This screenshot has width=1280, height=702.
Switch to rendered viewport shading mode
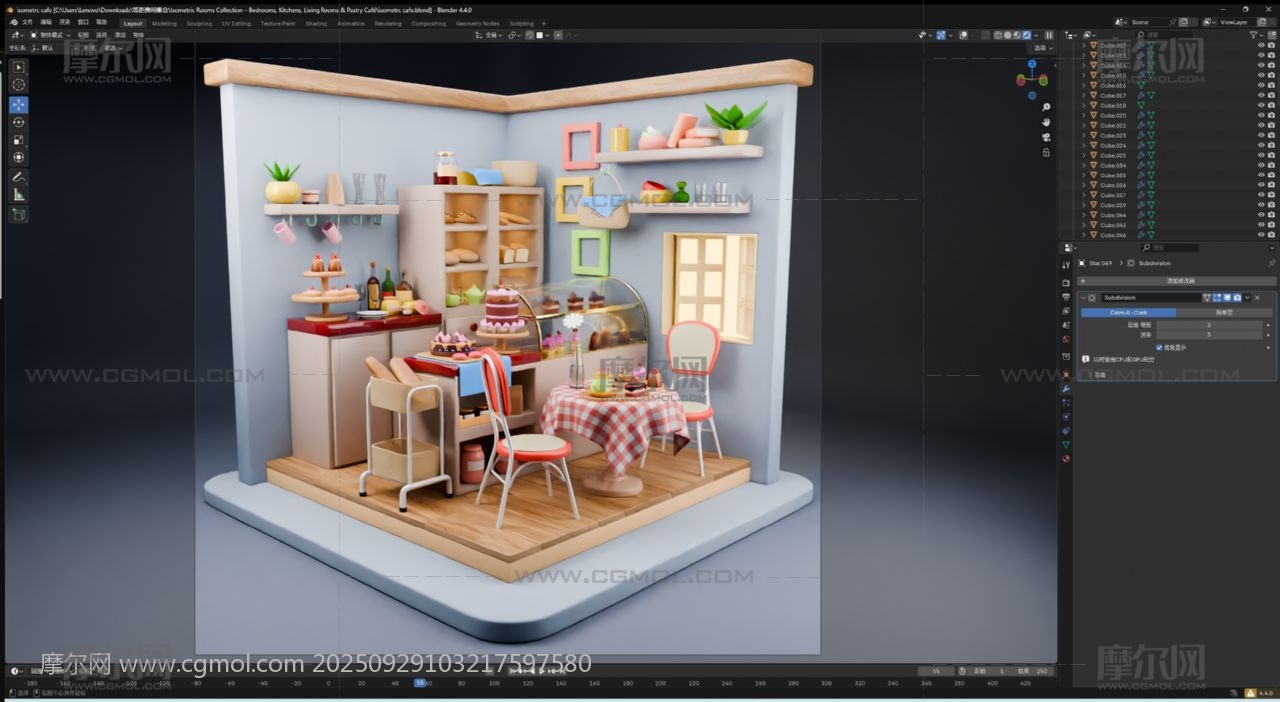(x=1026, y=35)
